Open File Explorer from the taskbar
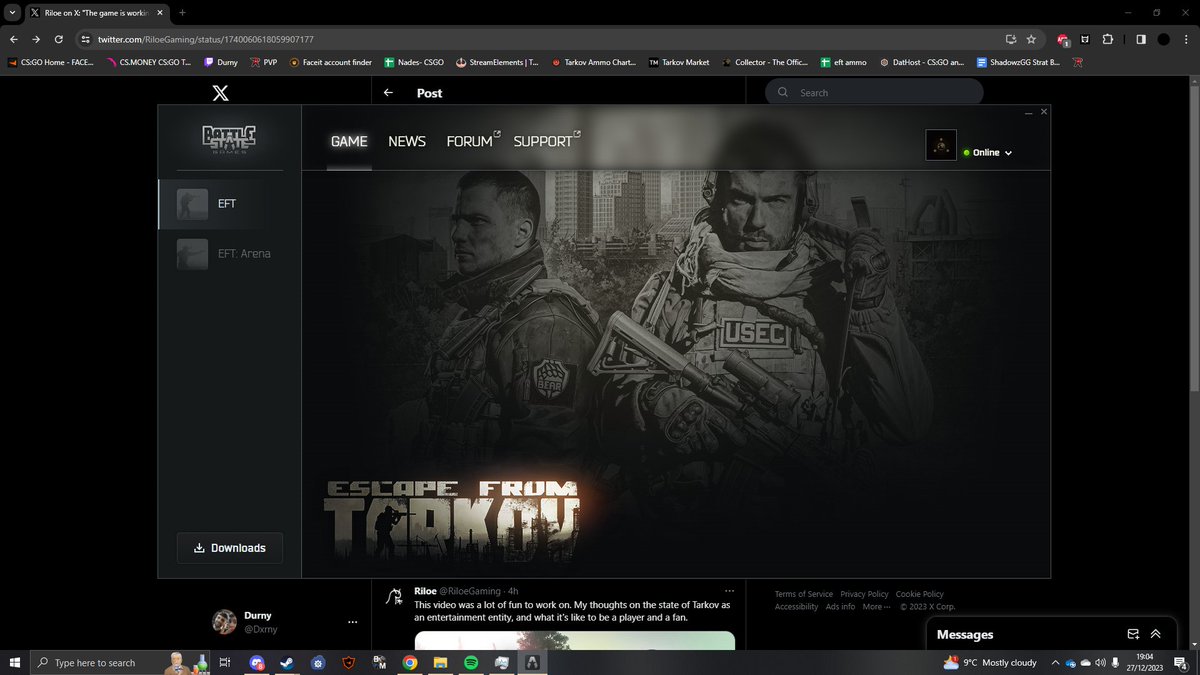1200x675 pixels. click(440, 662)
